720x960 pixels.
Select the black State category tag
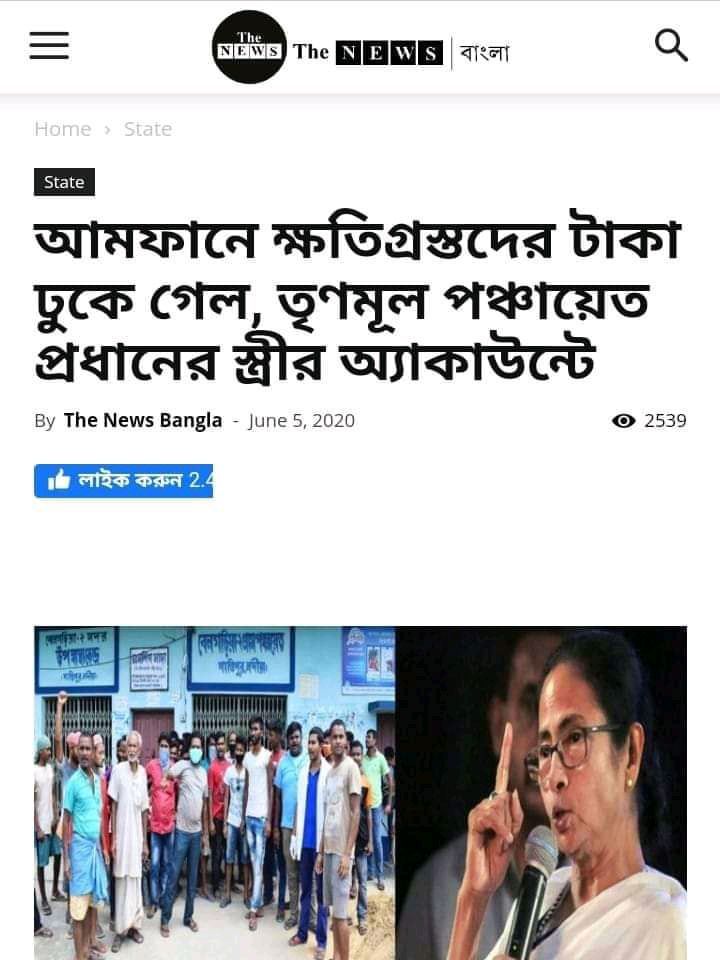(x=64, y=182)
